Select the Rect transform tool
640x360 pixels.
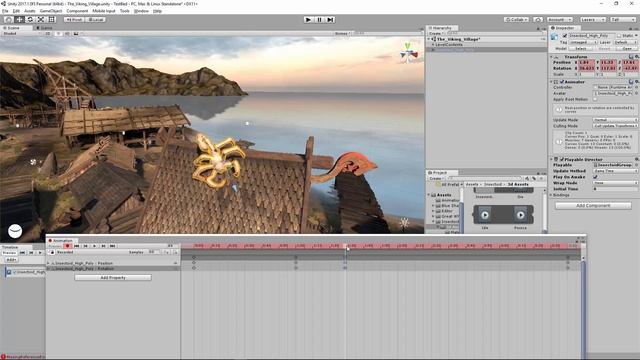point(52,19)
